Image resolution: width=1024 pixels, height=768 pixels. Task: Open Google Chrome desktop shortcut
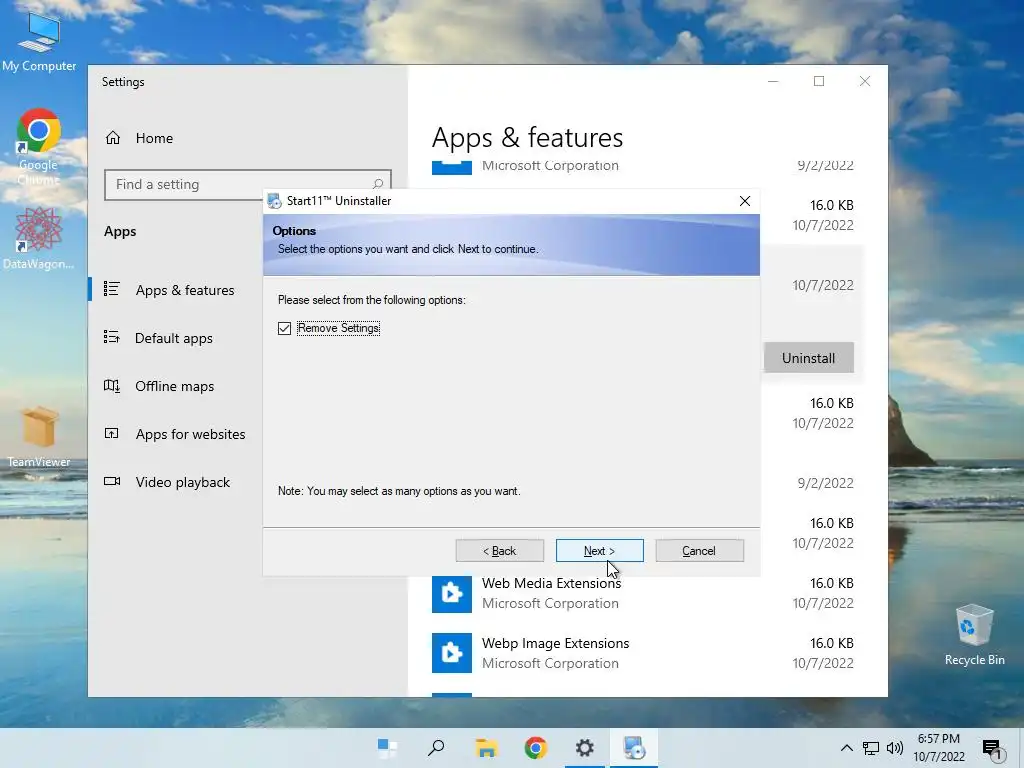point(39,147)
